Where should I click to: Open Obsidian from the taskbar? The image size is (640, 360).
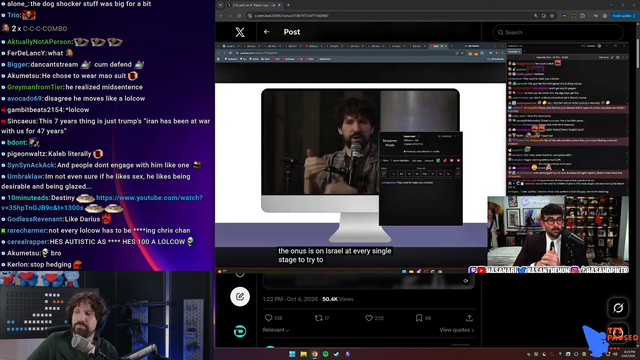[x=347, y=354]
